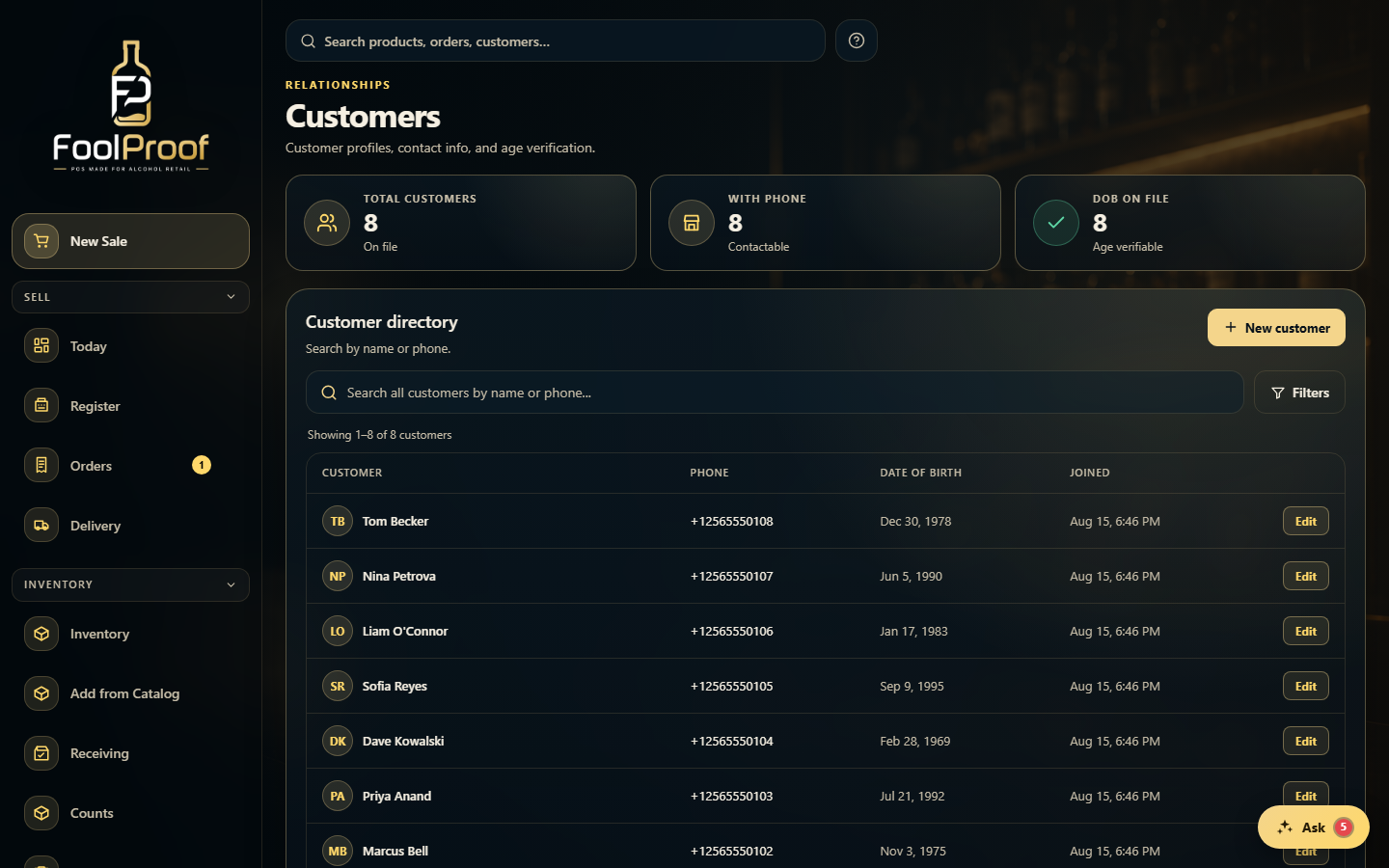Click the name Marcus Bell

pos(395,851)
